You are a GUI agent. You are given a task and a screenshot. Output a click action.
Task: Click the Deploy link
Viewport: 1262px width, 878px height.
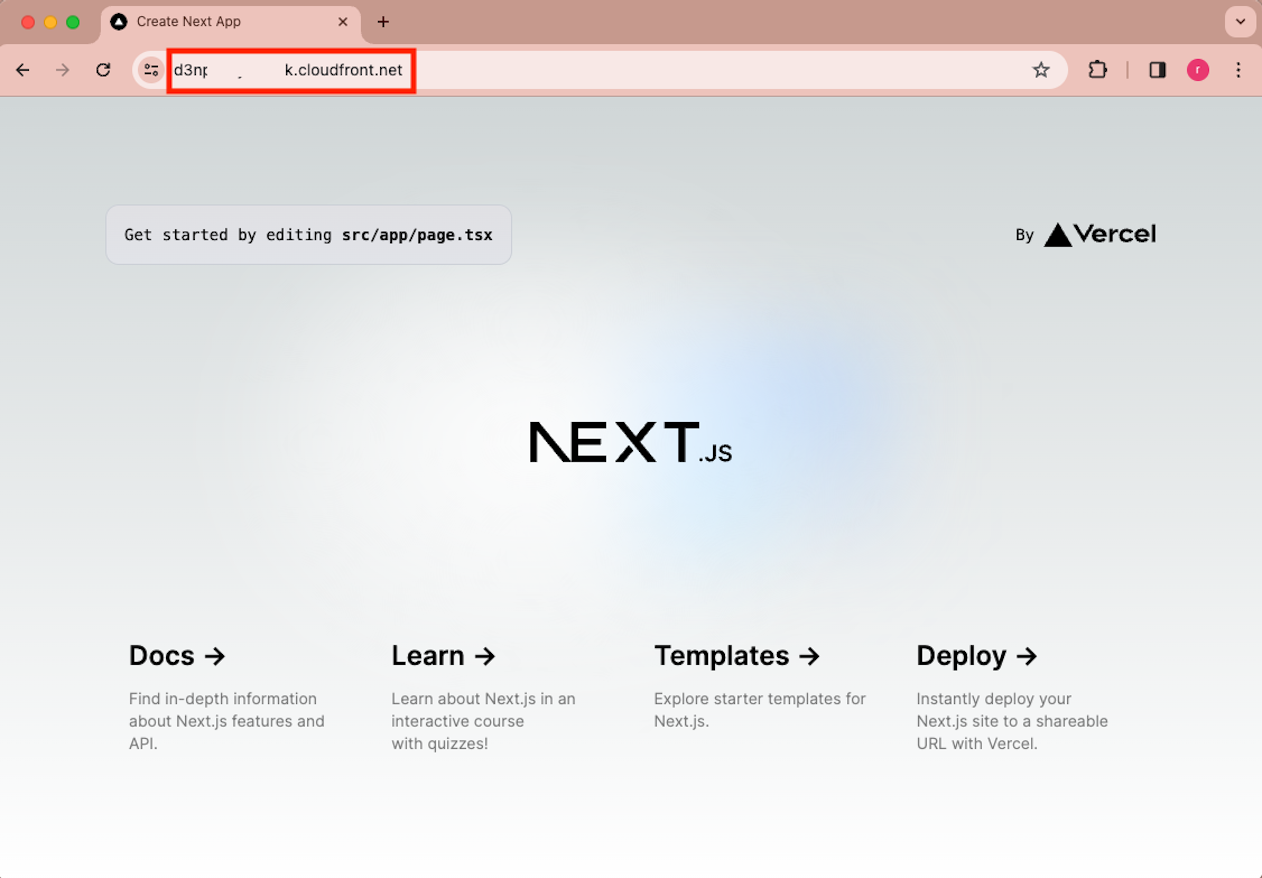click(977, 655)
